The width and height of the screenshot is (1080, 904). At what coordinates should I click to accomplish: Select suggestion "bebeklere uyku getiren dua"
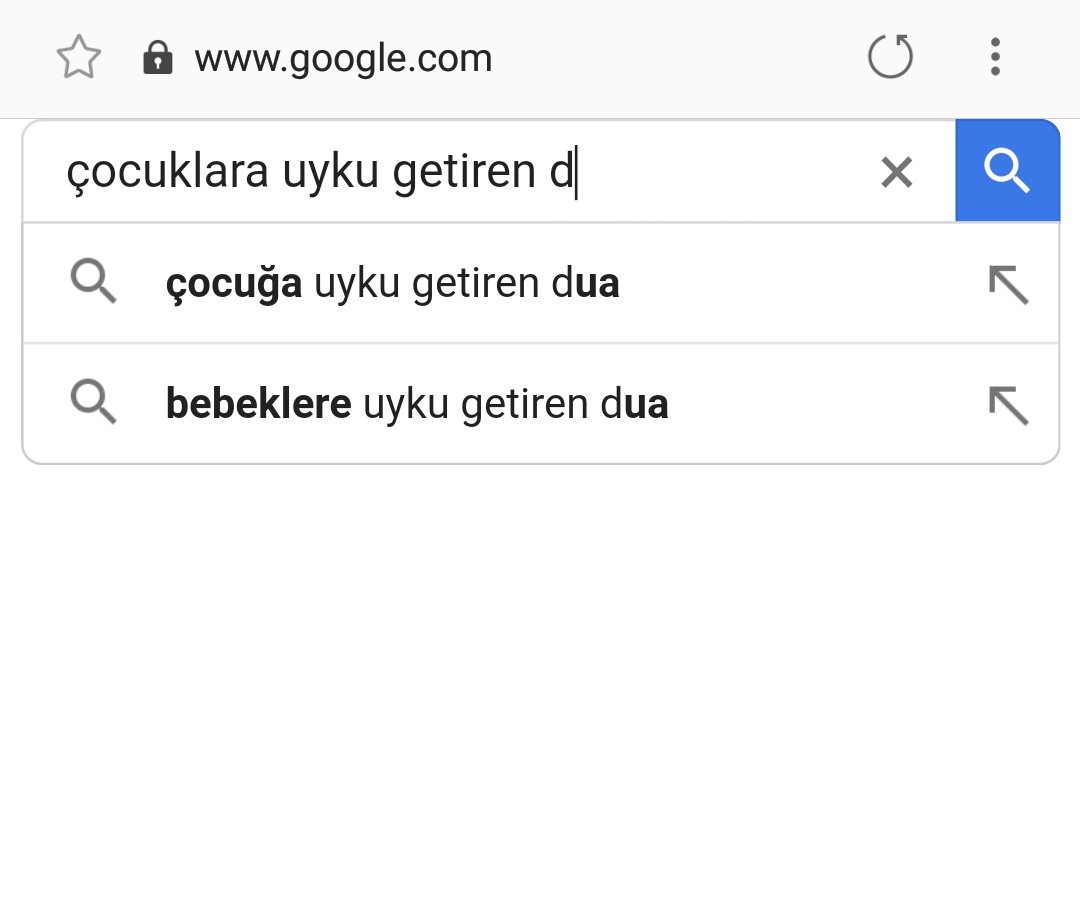[x=541, y=404]
